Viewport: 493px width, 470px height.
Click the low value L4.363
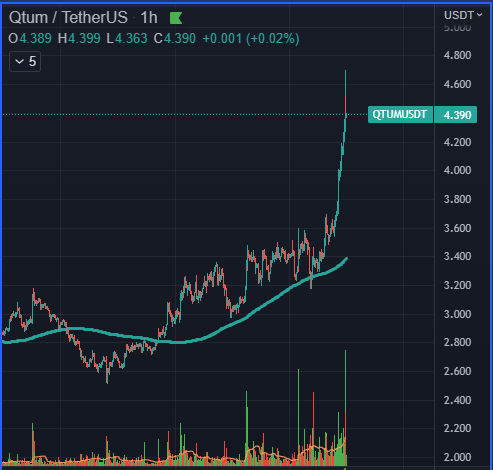(x=127, y=39)
